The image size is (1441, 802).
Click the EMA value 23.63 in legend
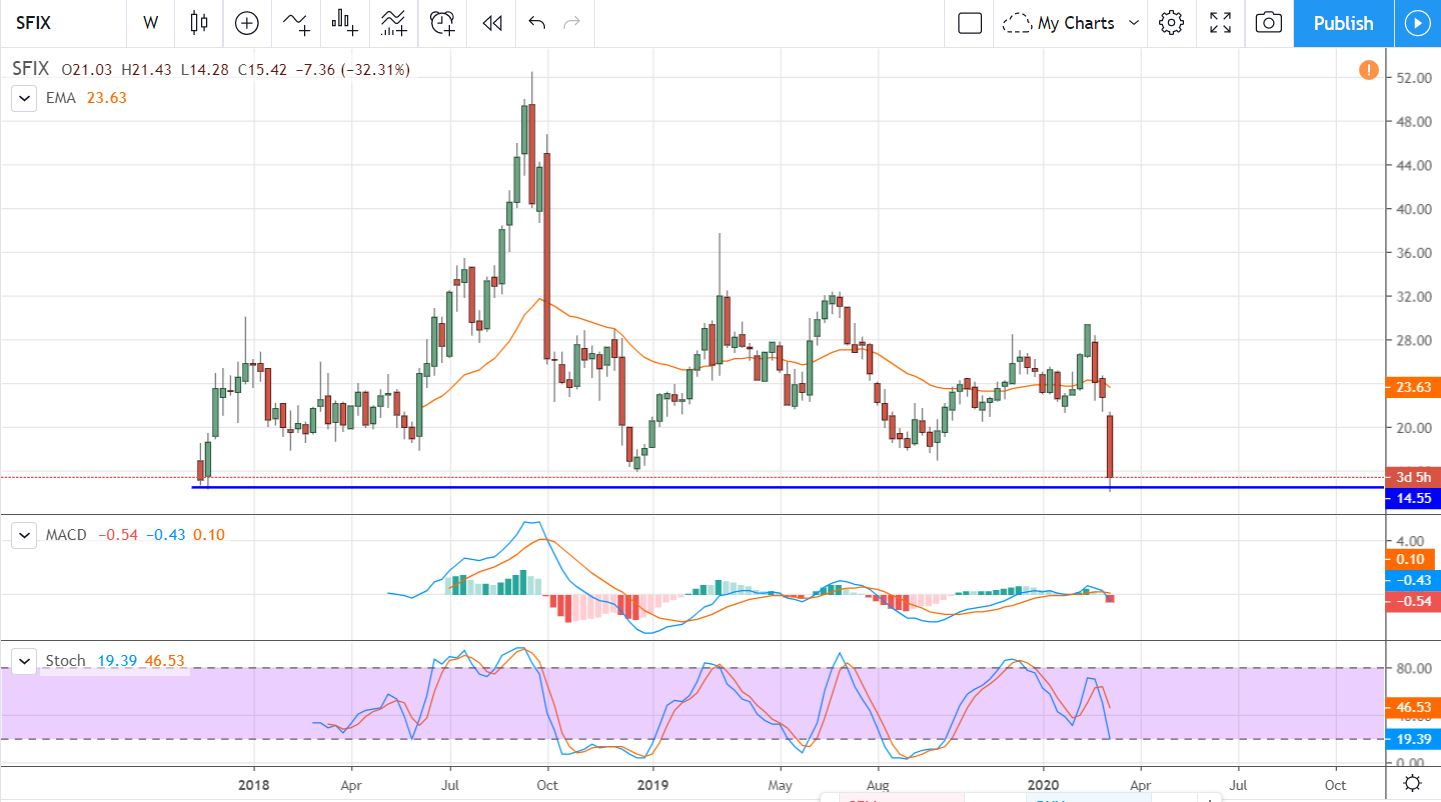coord(106,98)
